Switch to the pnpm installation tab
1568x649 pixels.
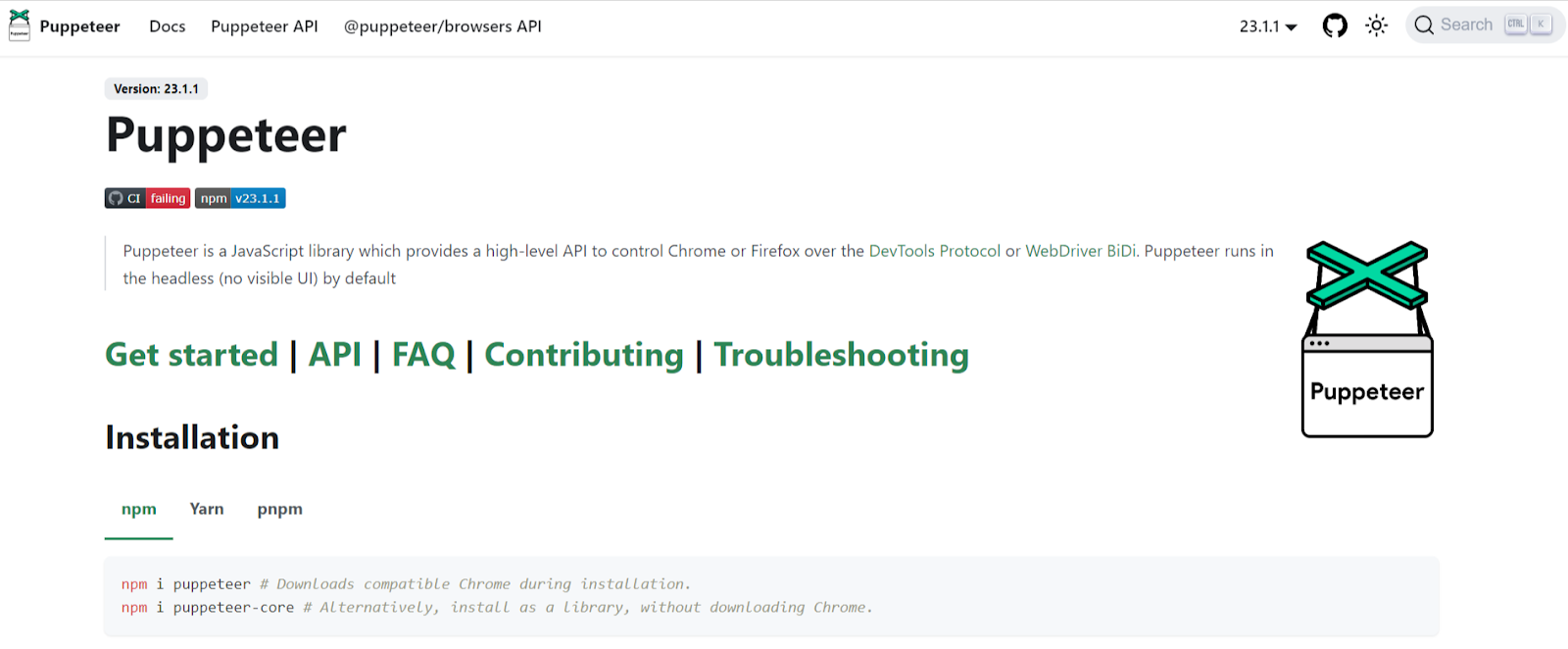click(279, 509)
